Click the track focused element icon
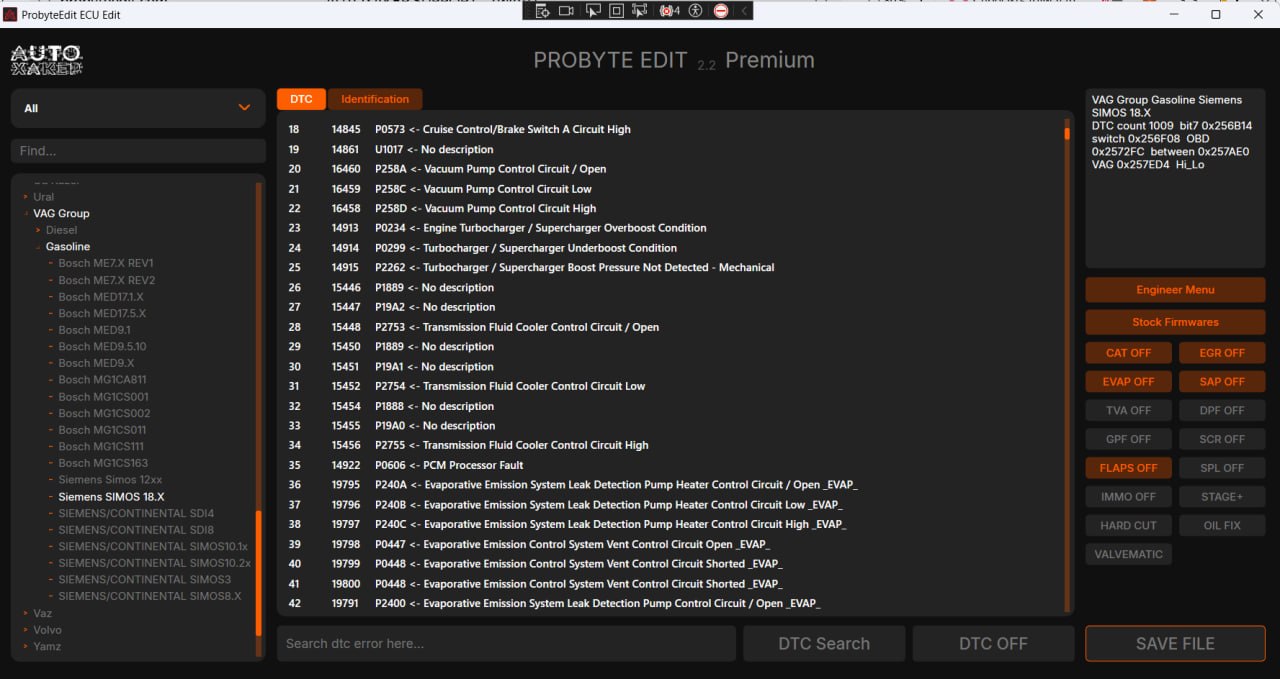 (x=640, y=11)
